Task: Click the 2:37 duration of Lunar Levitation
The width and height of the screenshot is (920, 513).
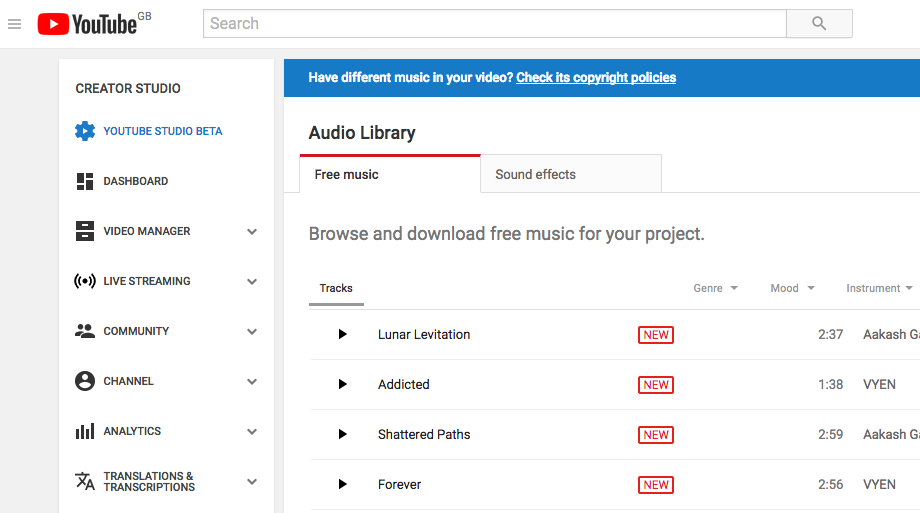Action: [830, 335]
